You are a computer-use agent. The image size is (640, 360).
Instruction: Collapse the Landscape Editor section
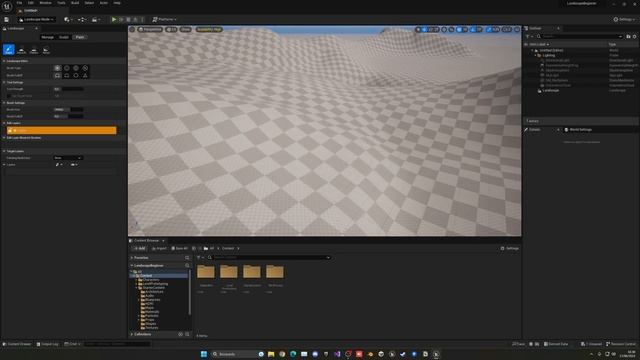4,61
